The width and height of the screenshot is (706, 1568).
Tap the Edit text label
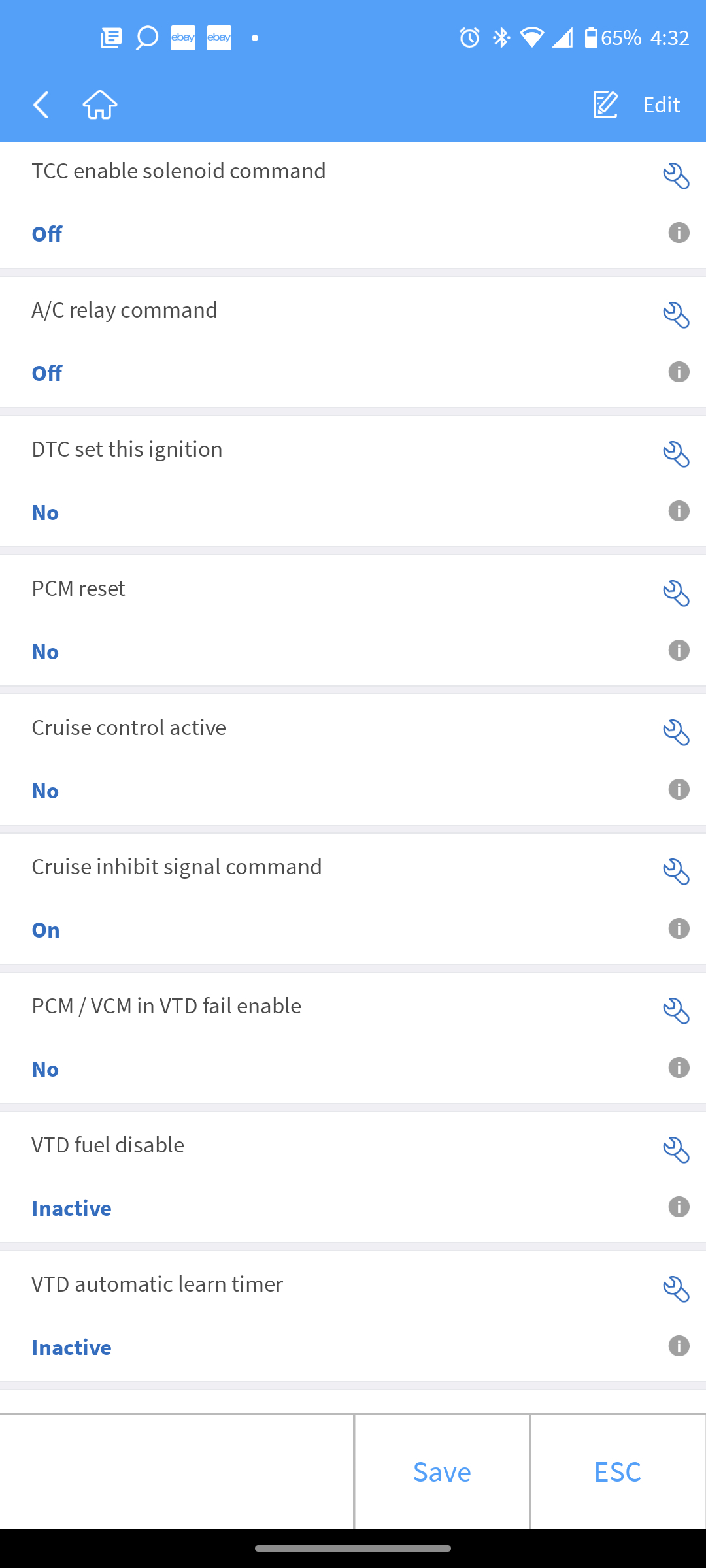661,105
